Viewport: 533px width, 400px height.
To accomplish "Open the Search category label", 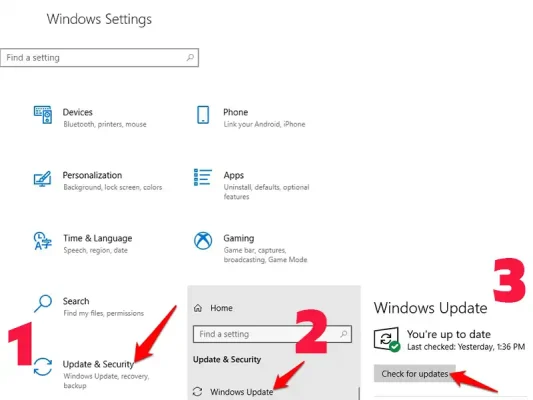I will pyautogui.click(x=76, y=301).
